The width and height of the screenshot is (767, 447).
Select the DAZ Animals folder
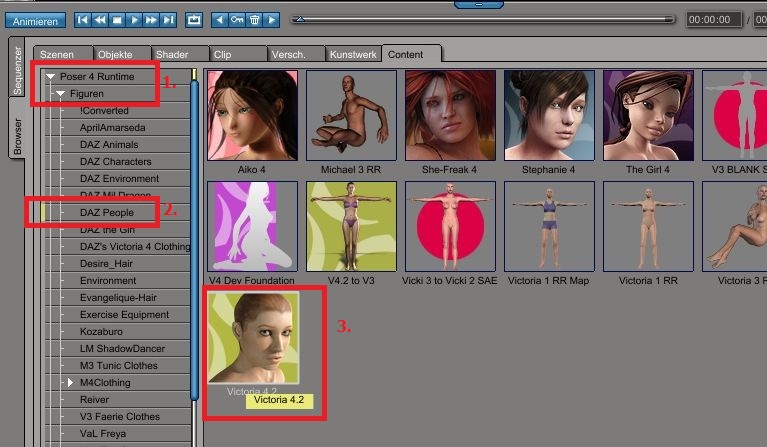pos(109,145)
